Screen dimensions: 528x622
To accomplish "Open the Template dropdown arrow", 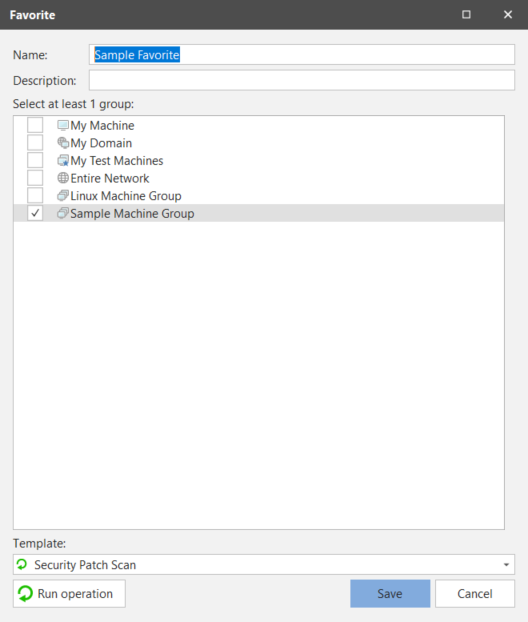I will pyautogui.click(x=506, y=564).
